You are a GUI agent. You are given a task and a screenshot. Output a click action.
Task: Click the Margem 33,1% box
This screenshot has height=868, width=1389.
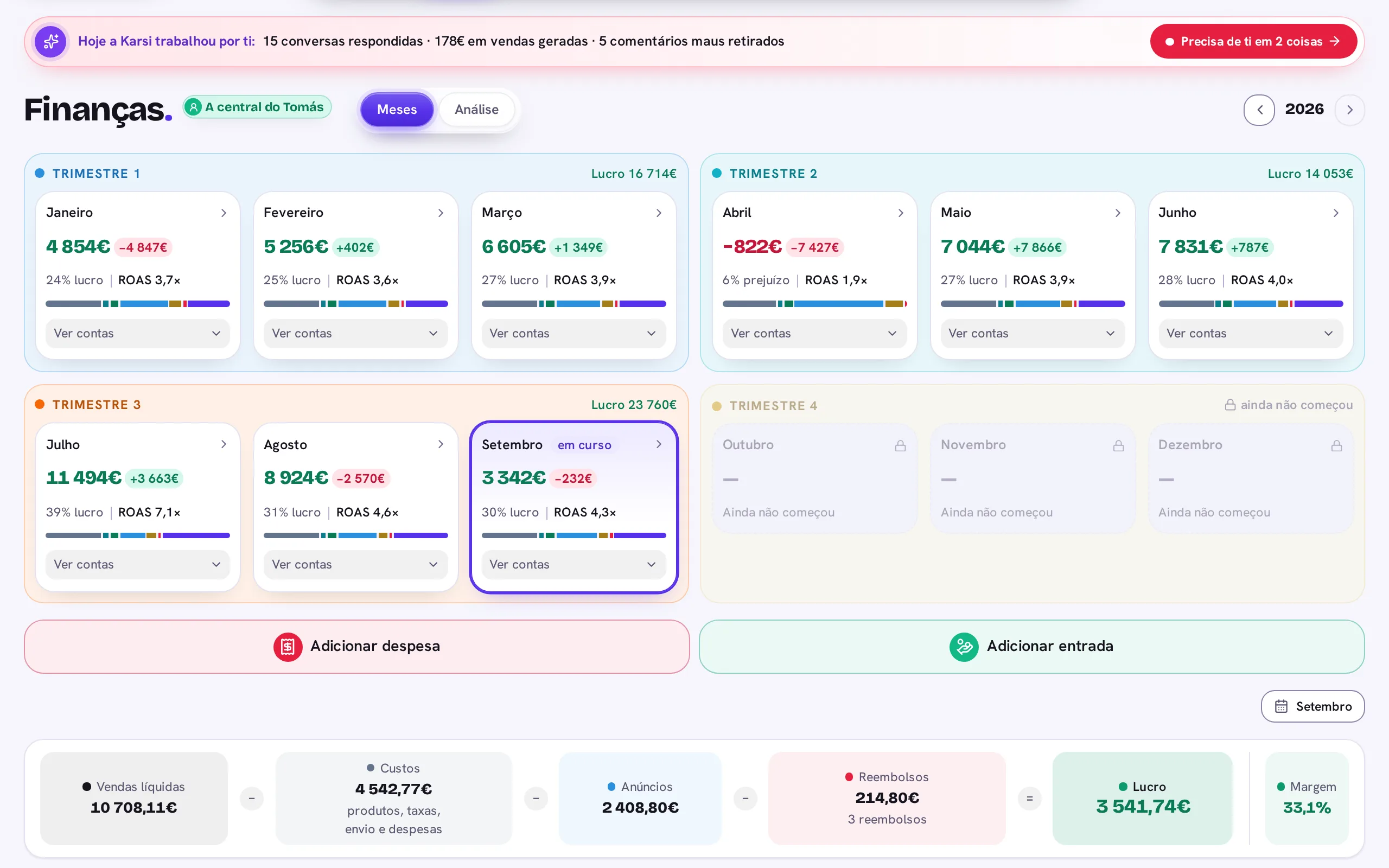[1307, 799]
